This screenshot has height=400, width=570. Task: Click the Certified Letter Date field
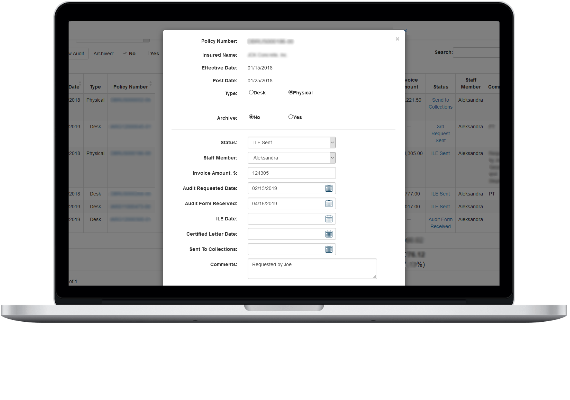(286, 234)
